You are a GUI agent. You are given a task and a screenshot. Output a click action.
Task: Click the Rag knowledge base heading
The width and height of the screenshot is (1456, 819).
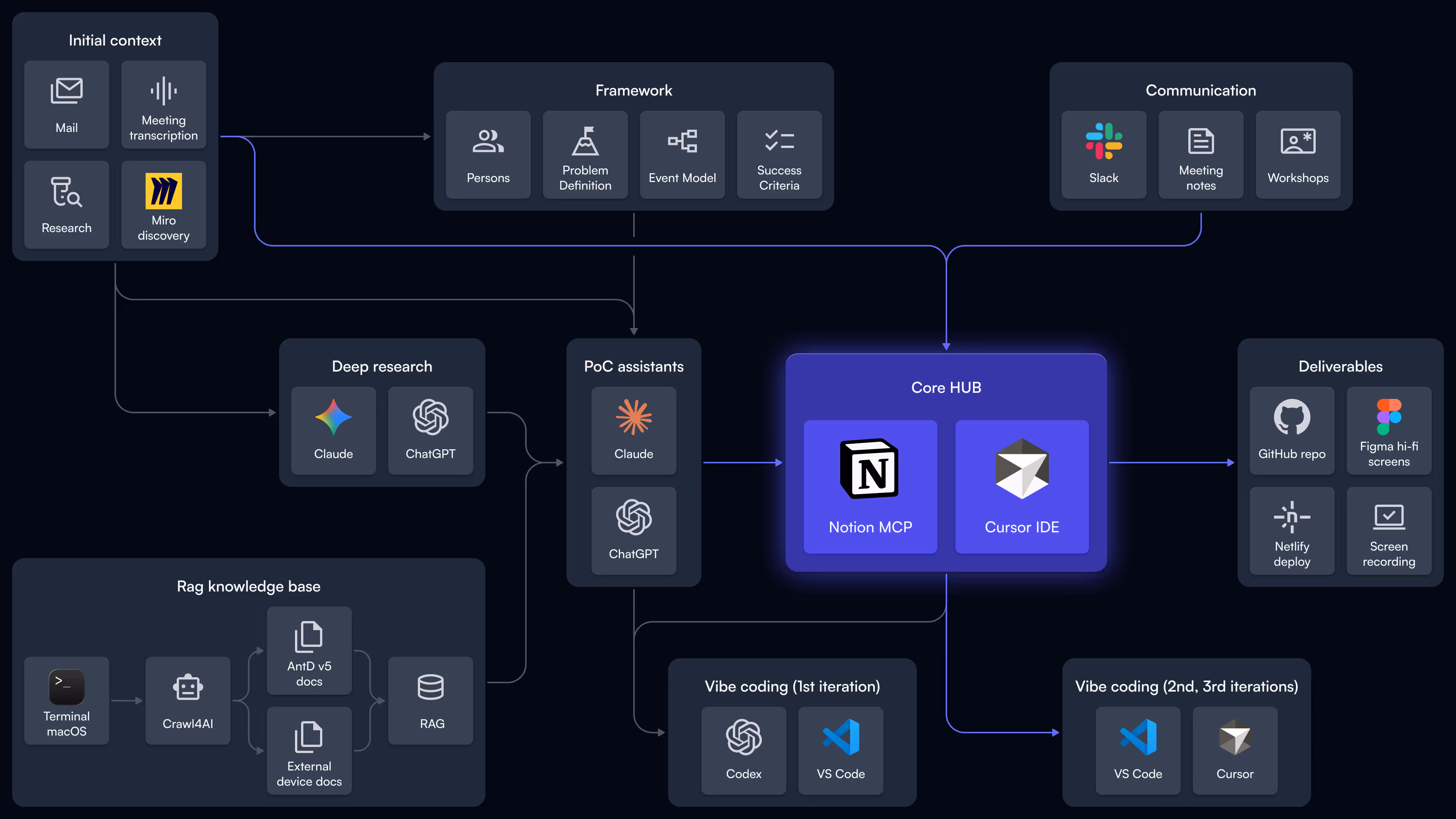tap(248, 586)
